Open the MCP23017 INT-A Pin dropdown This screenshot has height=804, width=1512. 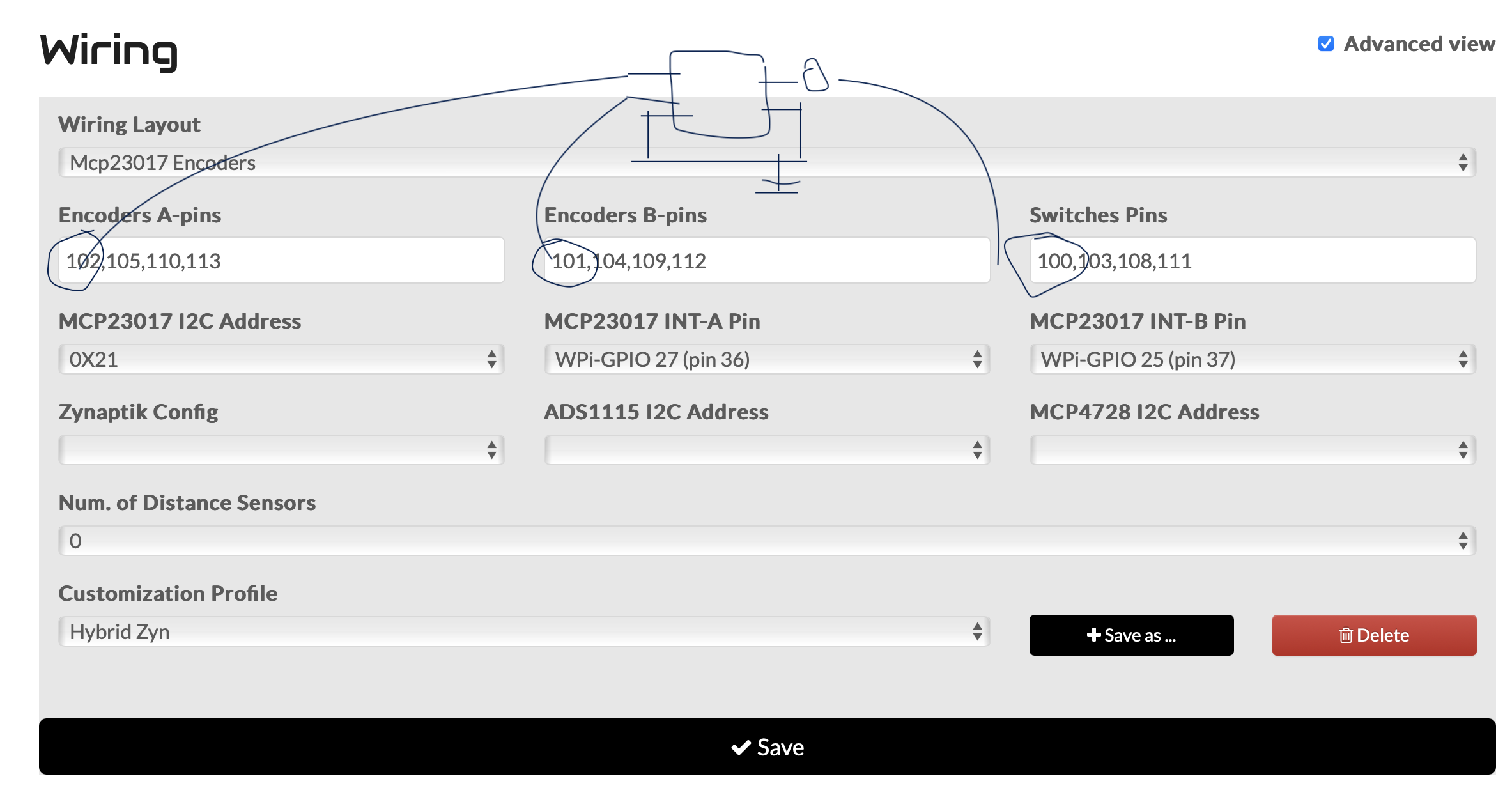(767, 359)
